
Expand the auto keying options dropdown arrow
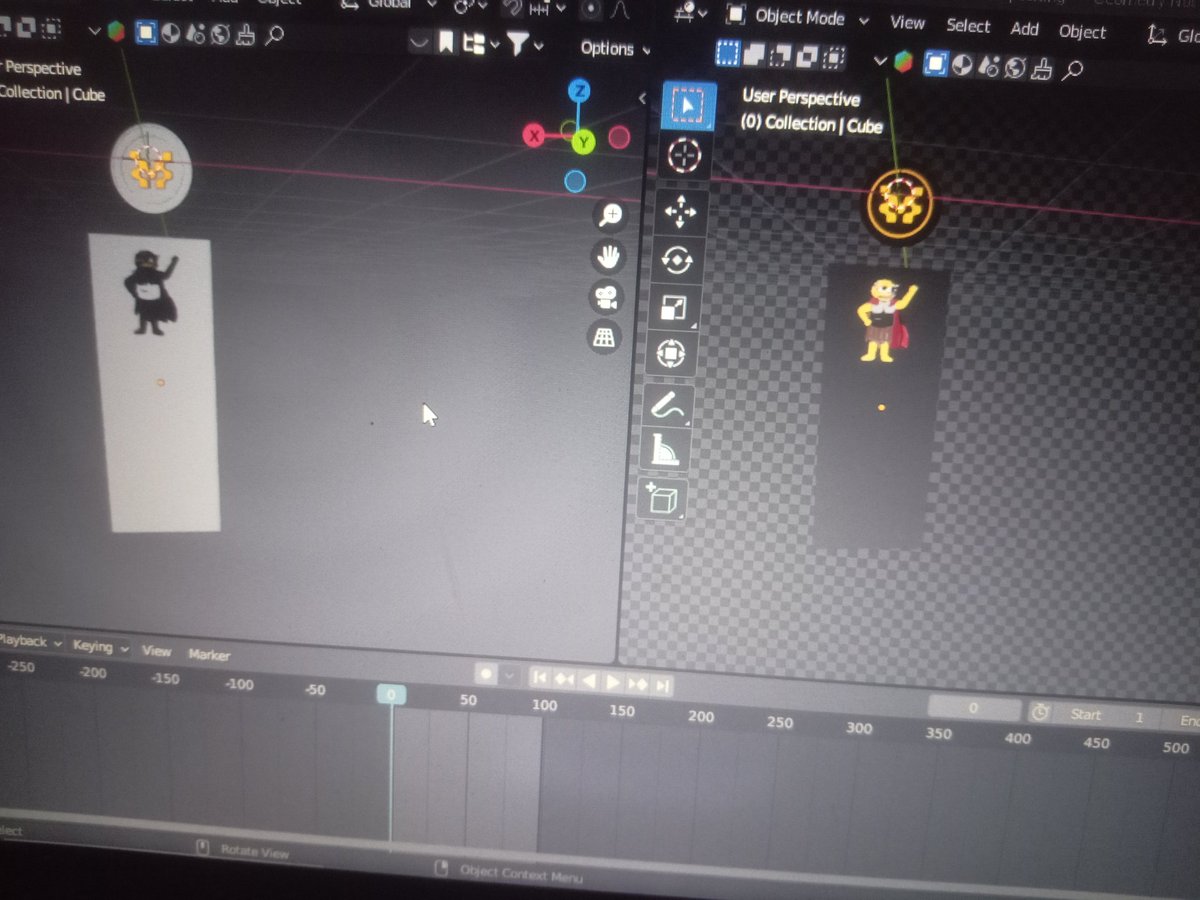pos(509,677)
